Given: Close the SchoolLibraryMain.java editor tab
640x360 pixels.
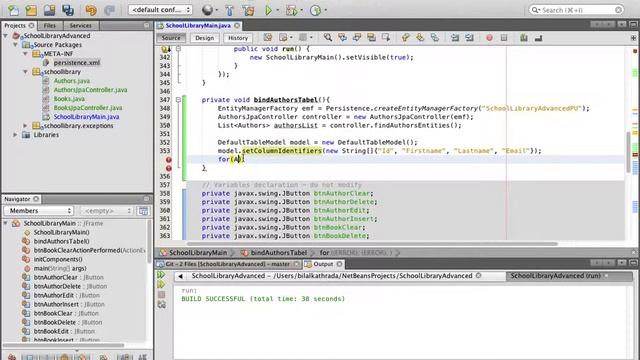Looking at the screenshot, I should click(237, 25).
